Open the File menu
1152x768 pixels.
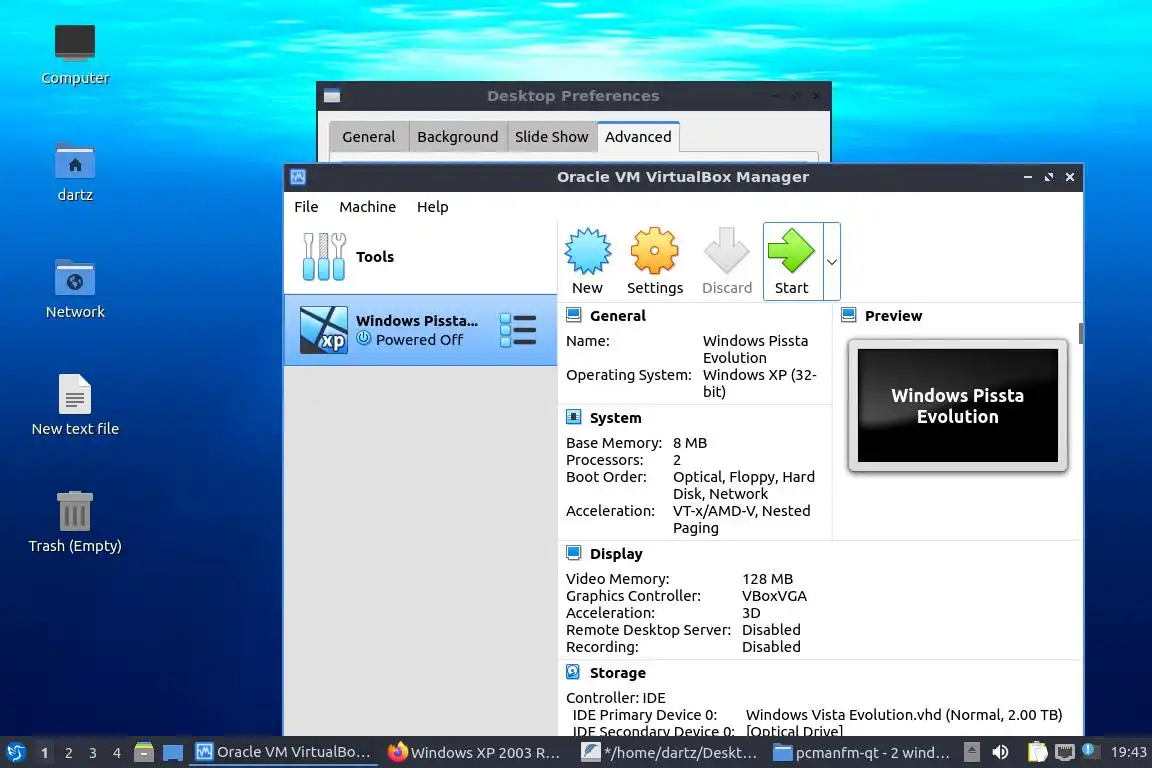click(x=306, y=207)
